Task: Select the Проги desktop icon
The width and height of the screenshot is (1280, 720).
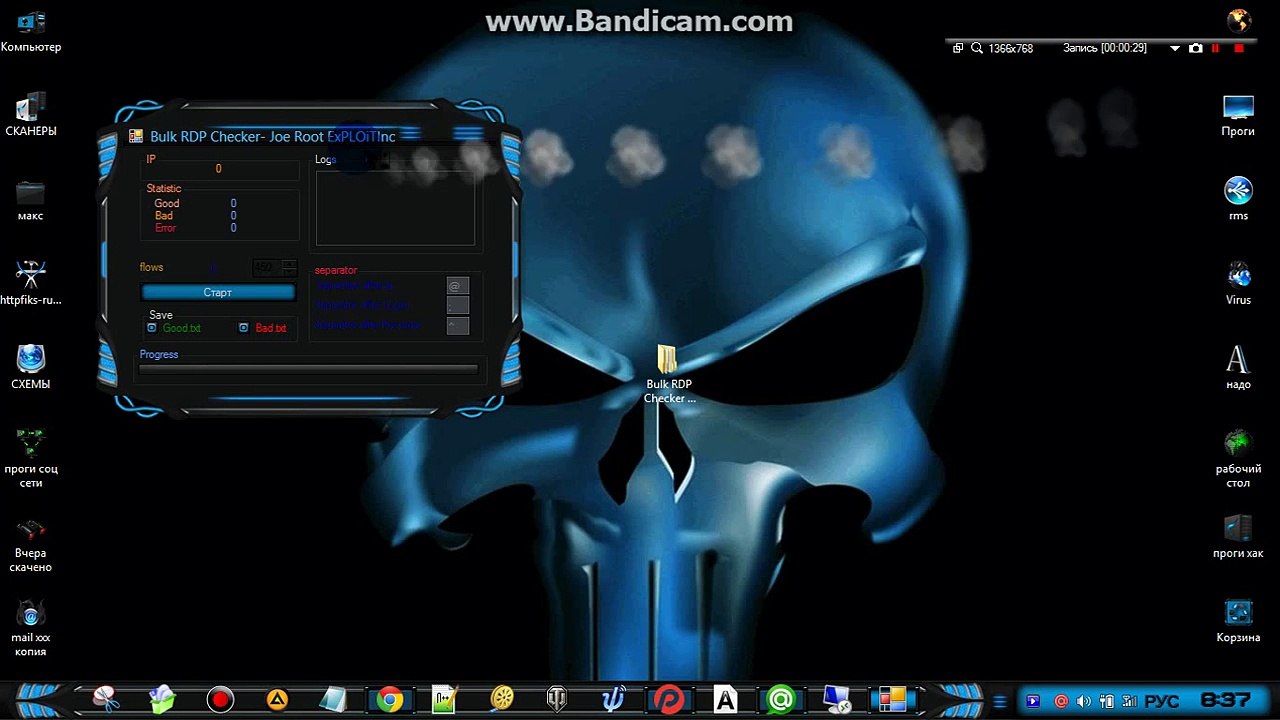Action: [1238, 115]
